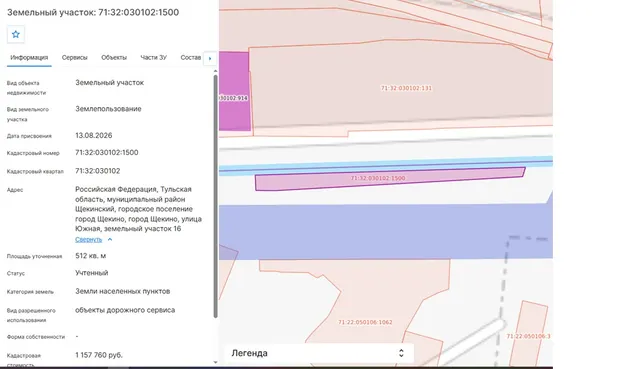Click cadastral number value 71:32:030102:1500
Image resolution: width=640 pixels, height=369 pixels.
107,153
